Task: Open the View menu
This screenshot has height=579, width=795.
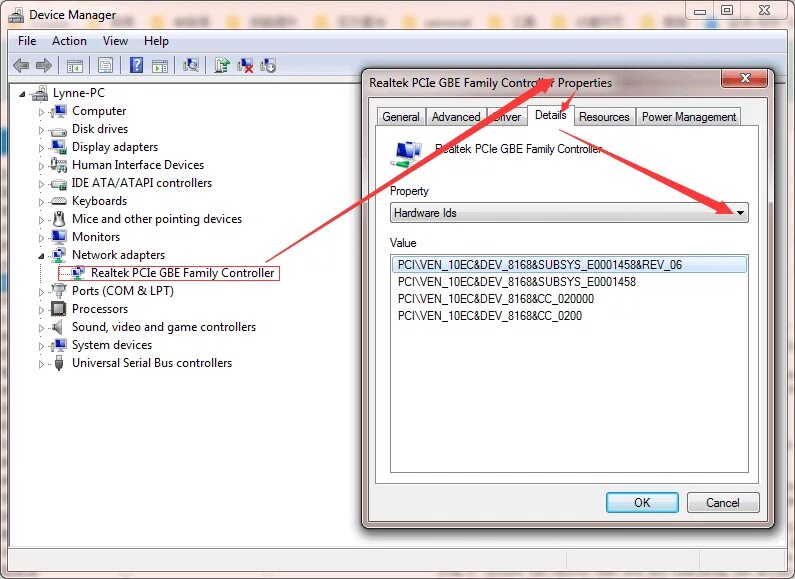Action: 115,41
